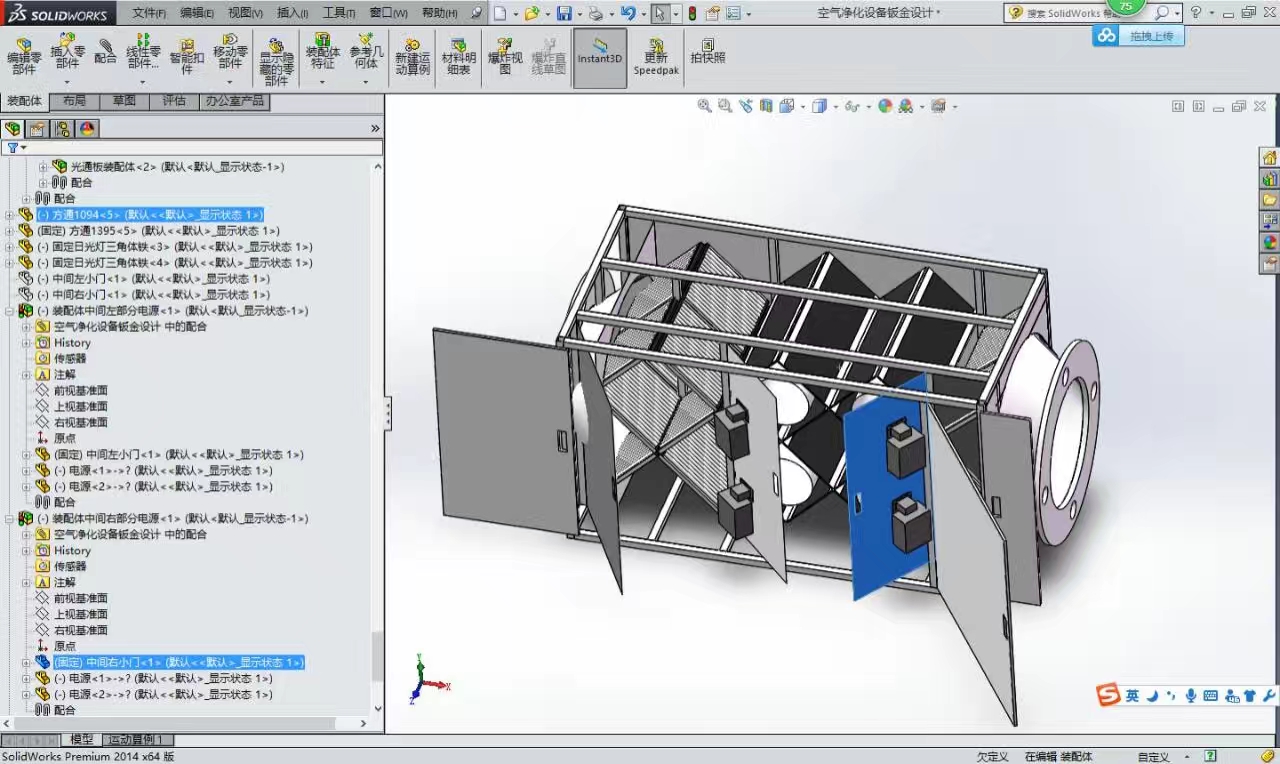Switch to the 布局 tab
Viewport: 1280px width, 764px height.
74,101
